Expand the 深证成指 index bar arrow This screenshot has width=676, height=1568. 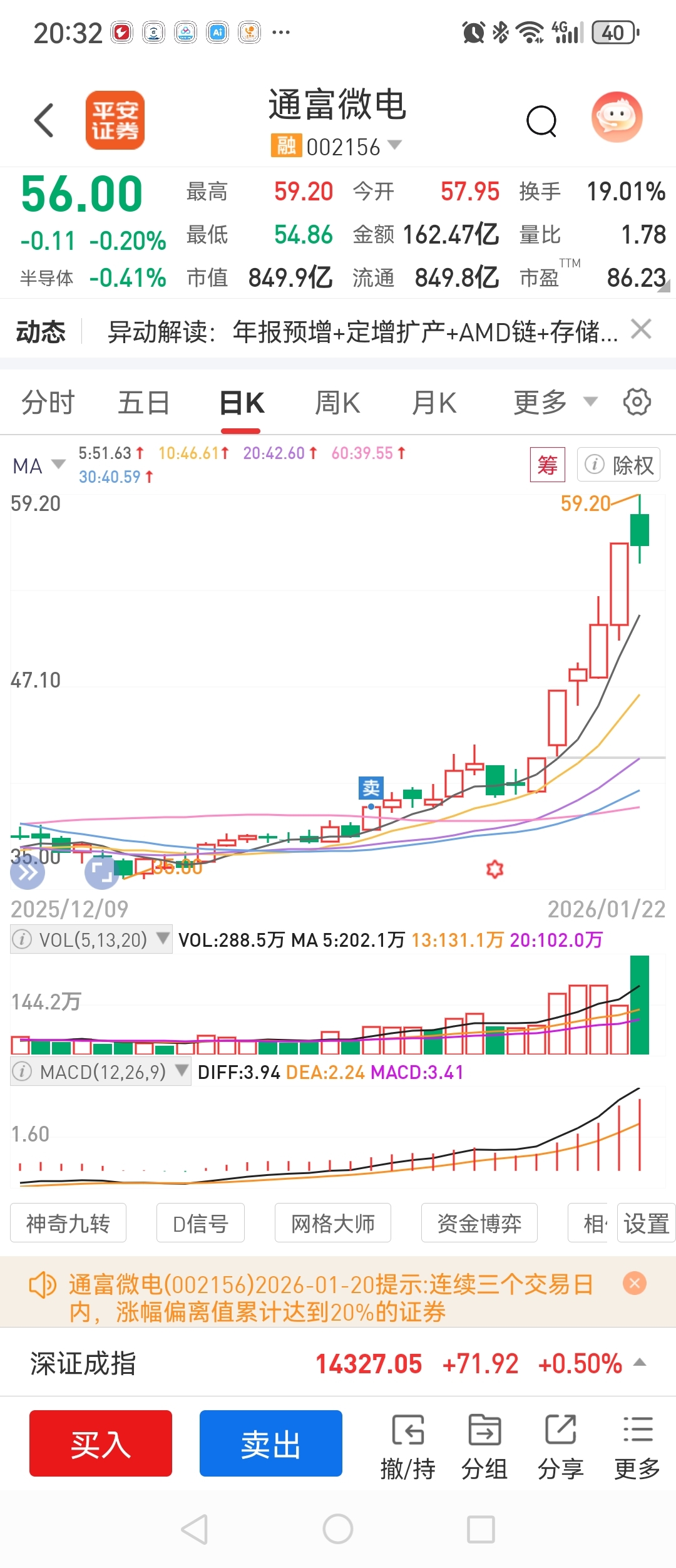640,1362
